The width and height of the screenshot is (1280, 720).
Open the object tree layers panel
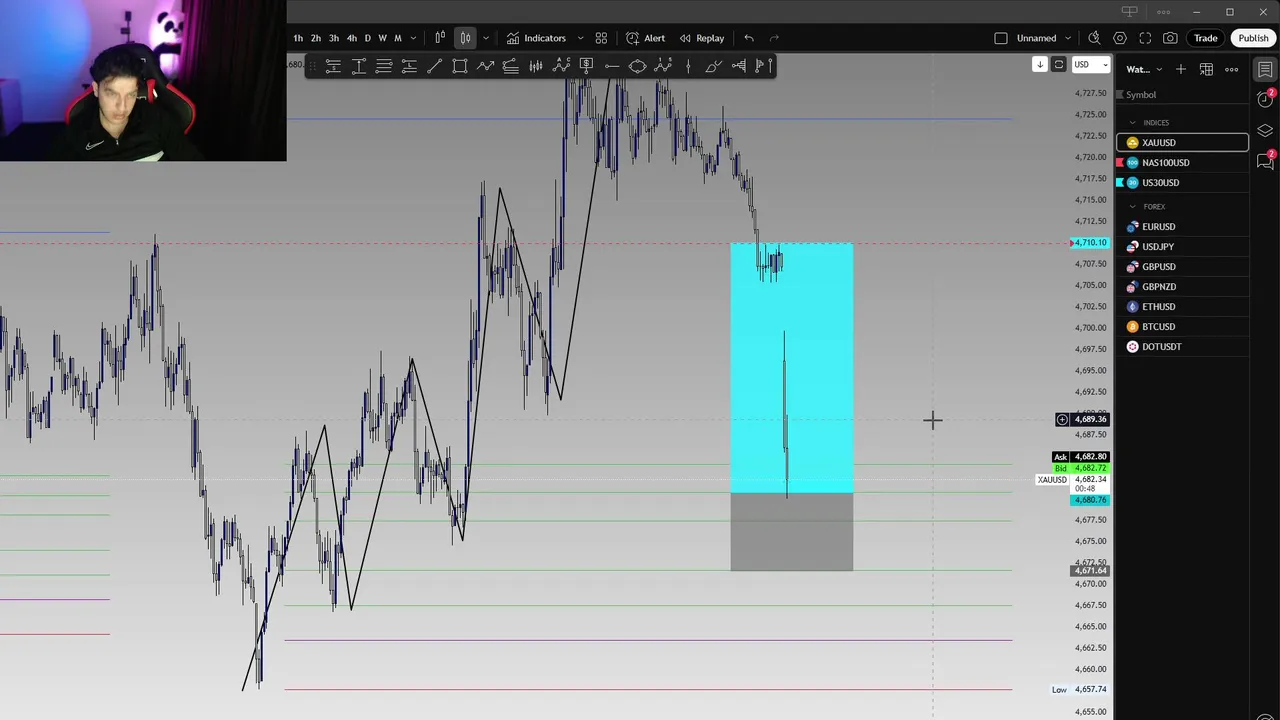[x=1265, y=130]
